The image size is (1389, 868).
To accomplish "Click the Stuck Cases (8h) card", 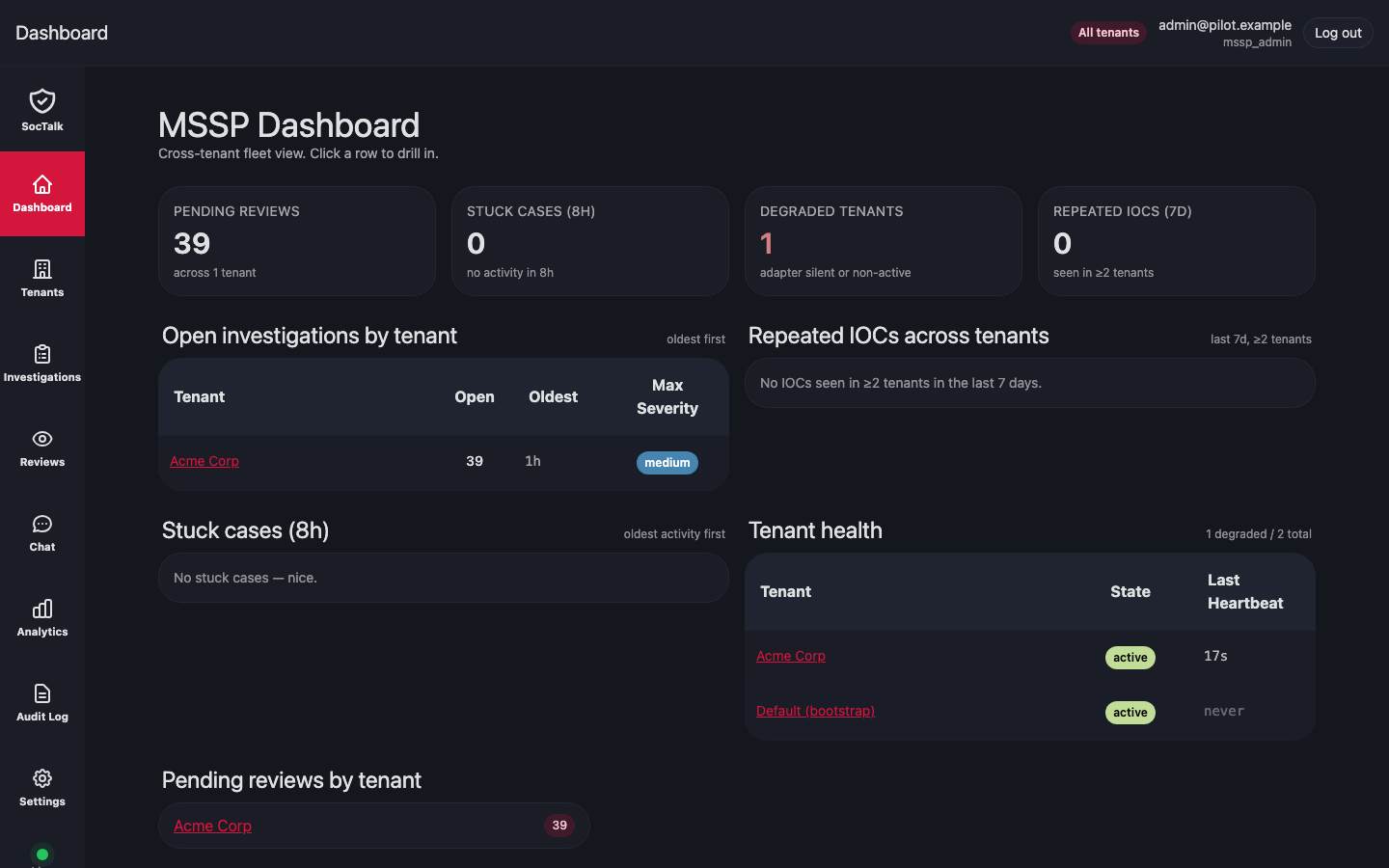I will (590, 241).
